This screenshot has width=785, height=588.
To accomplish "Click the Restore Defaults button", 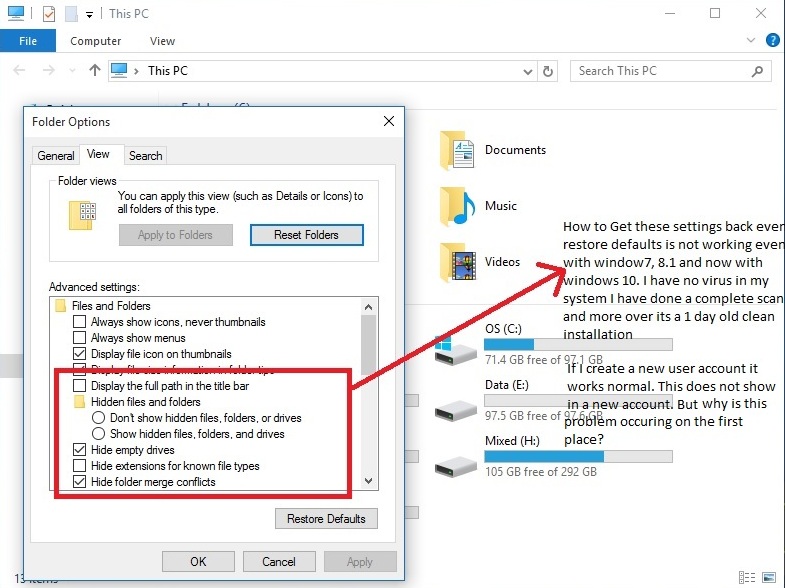I will [326, 519].
